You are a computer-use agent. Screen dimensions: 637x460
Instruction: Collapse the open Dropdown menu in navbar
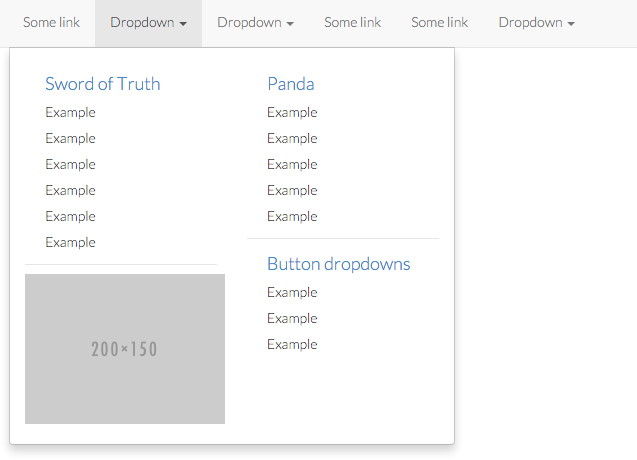pos(148,23)
